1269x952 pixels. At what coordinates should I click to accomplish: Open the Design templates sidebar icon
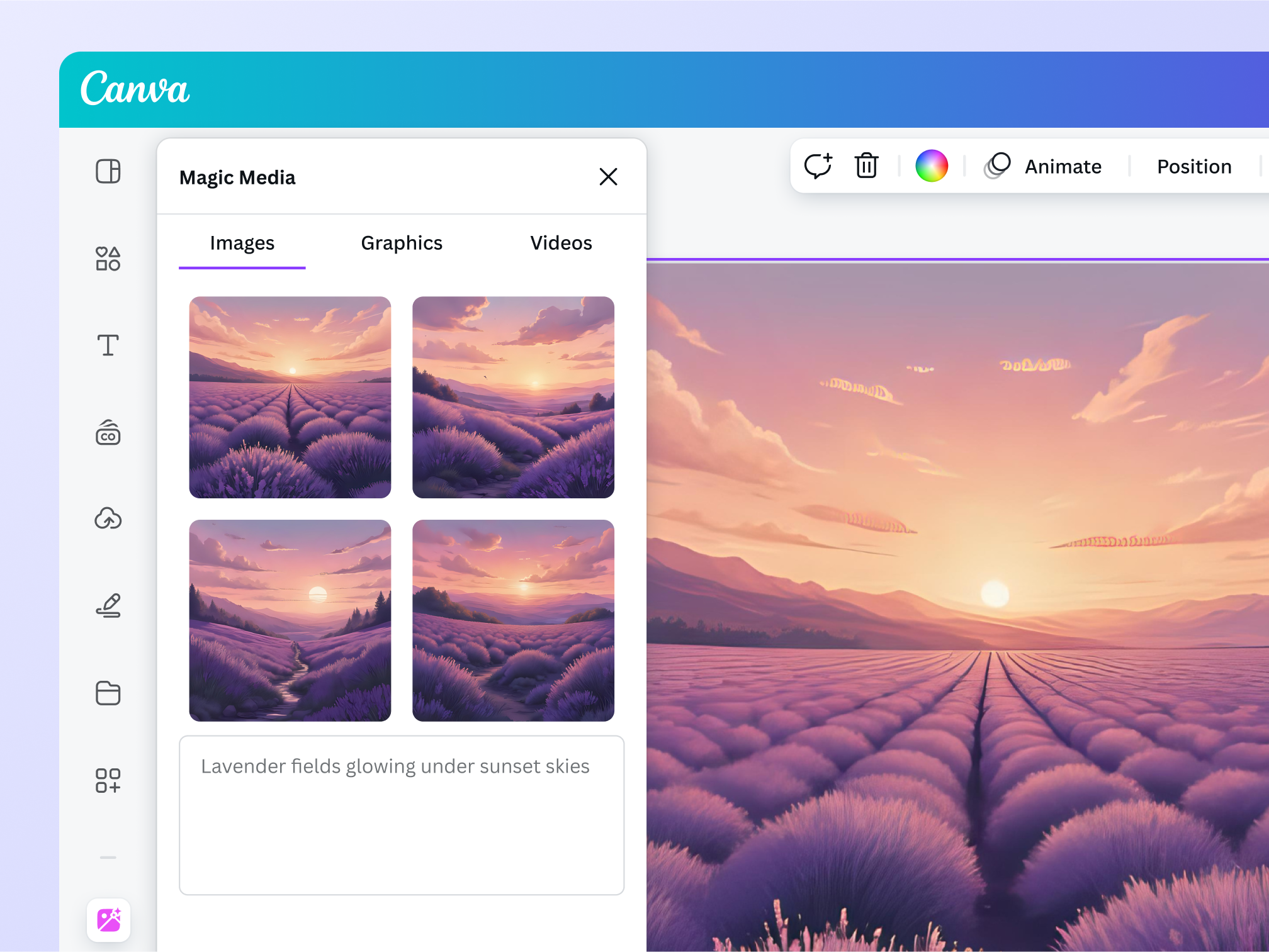[x=108, y=171]
